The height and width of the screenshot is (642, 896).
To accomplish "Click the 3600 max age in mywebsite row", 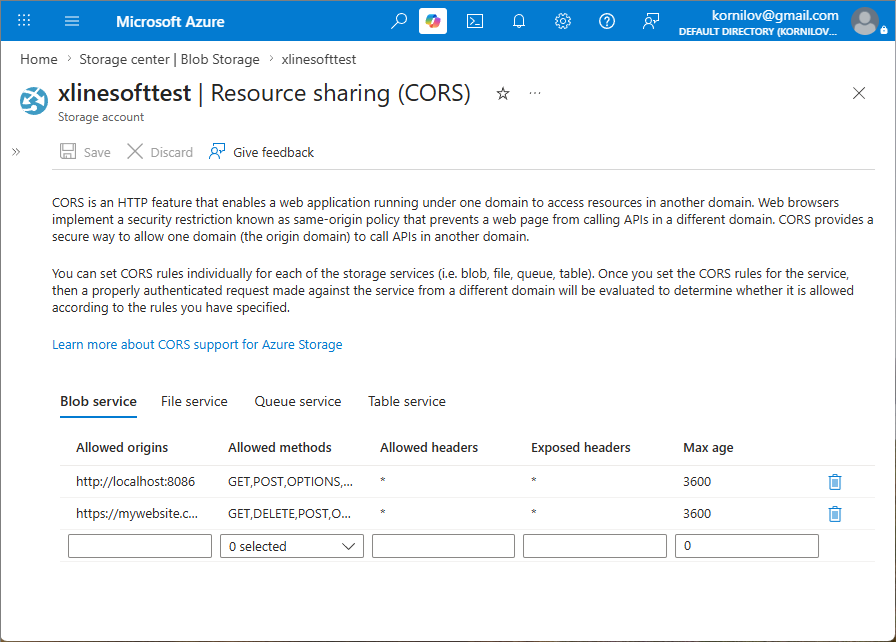I will (697, 513).
